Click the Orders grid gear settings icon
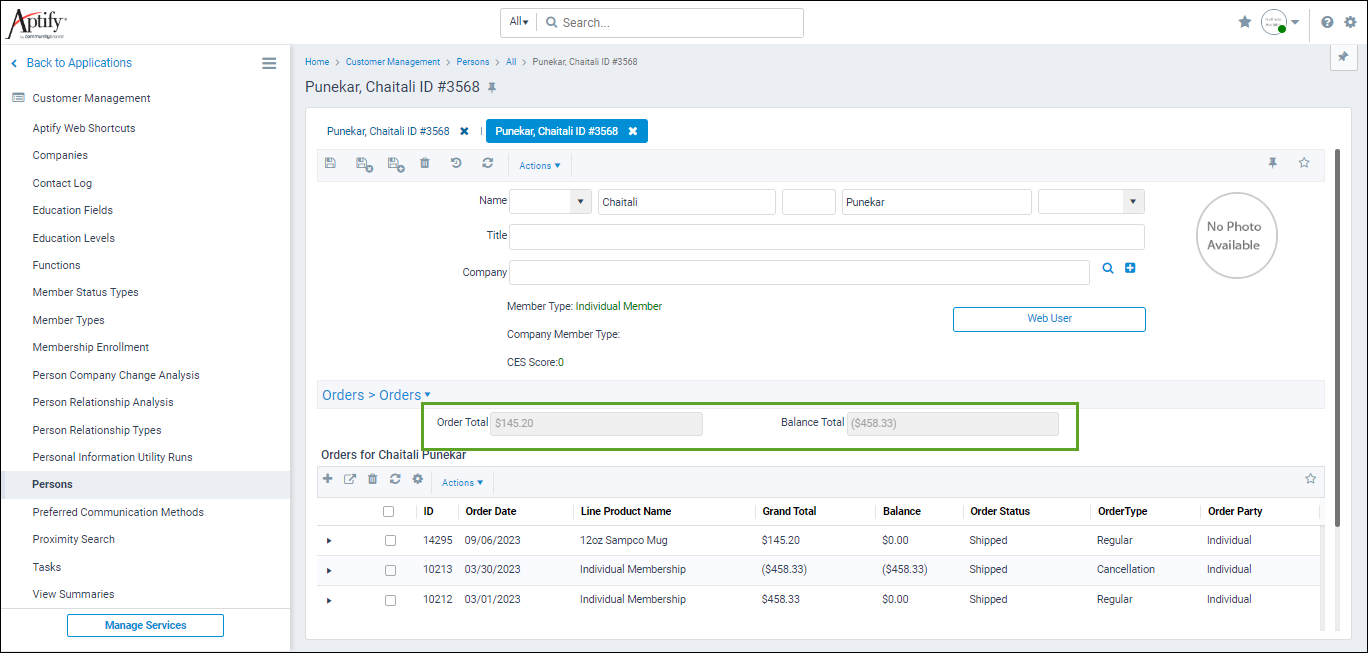 pyautogui.click(x=418, y=479)
